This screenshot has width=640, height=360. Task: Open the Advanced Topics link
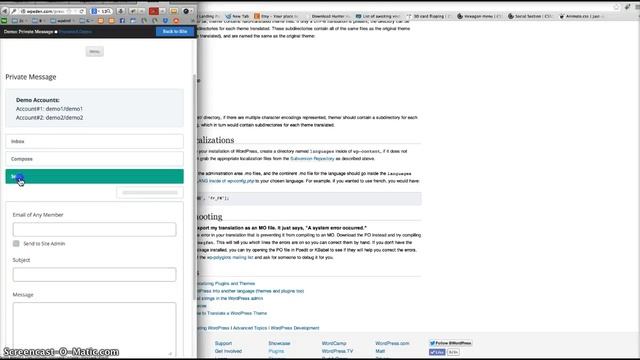[249, 328]
